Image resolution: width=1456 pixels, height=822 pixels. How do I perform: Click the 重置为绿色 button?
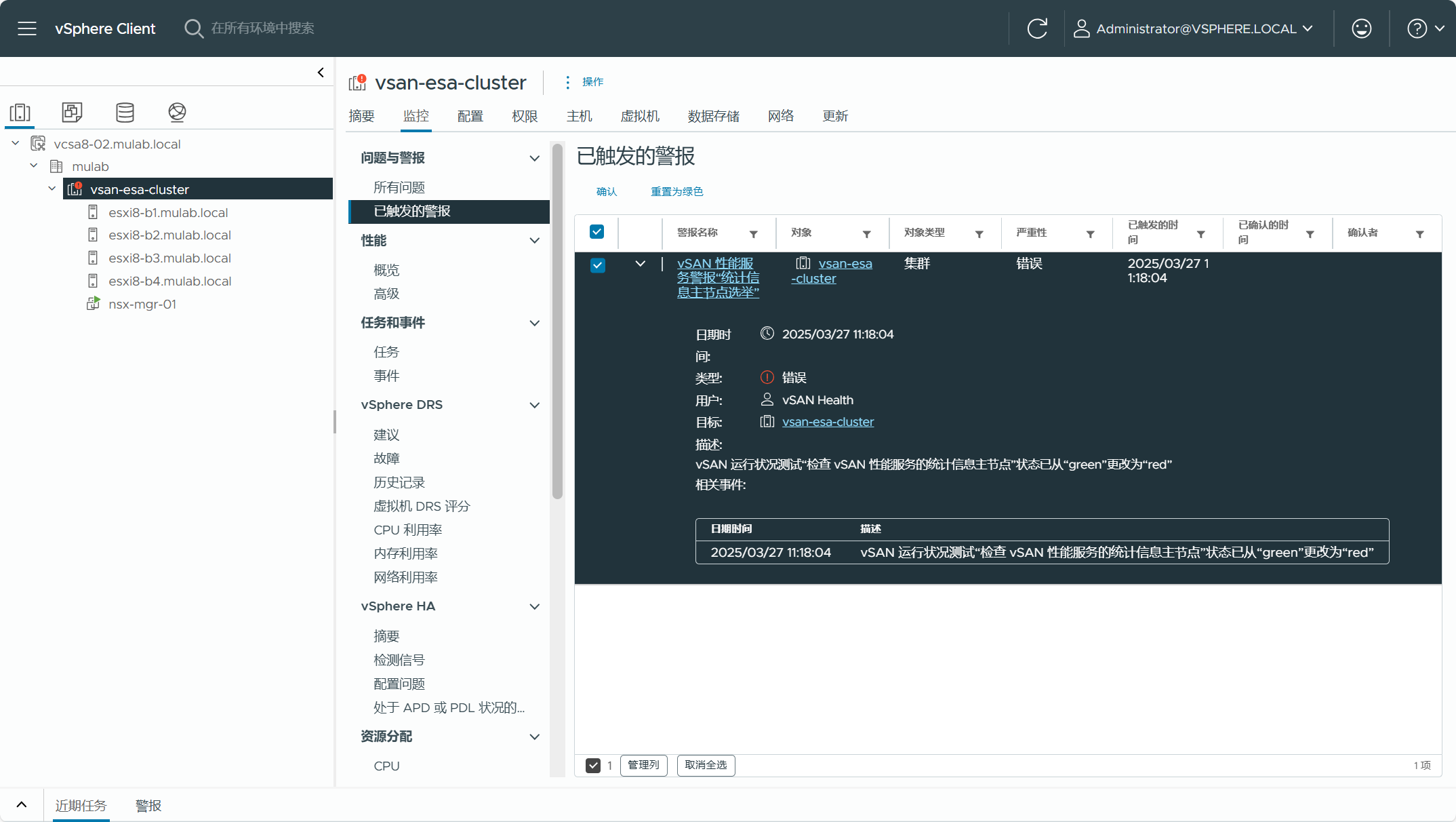[676, 192]
